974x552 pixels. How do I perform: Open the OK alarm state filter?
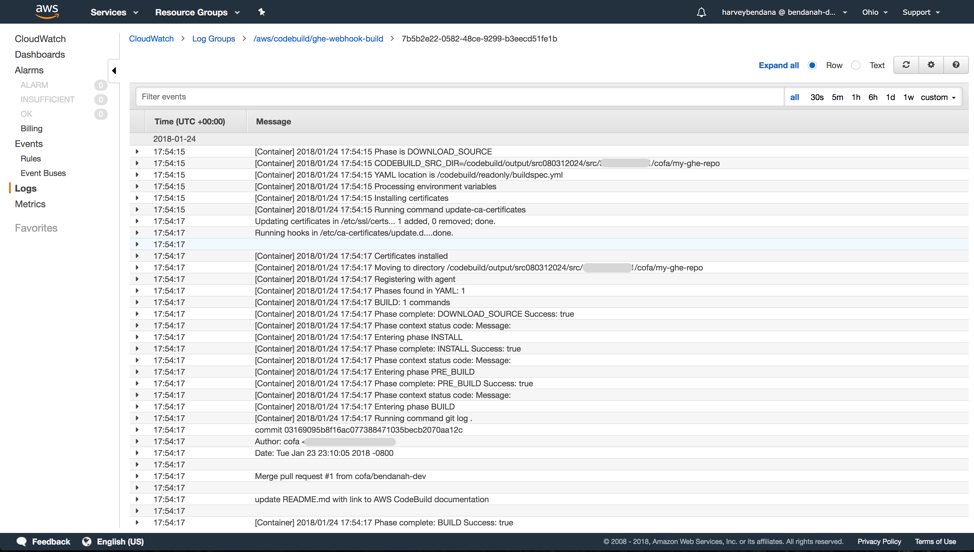pos(26,114)
